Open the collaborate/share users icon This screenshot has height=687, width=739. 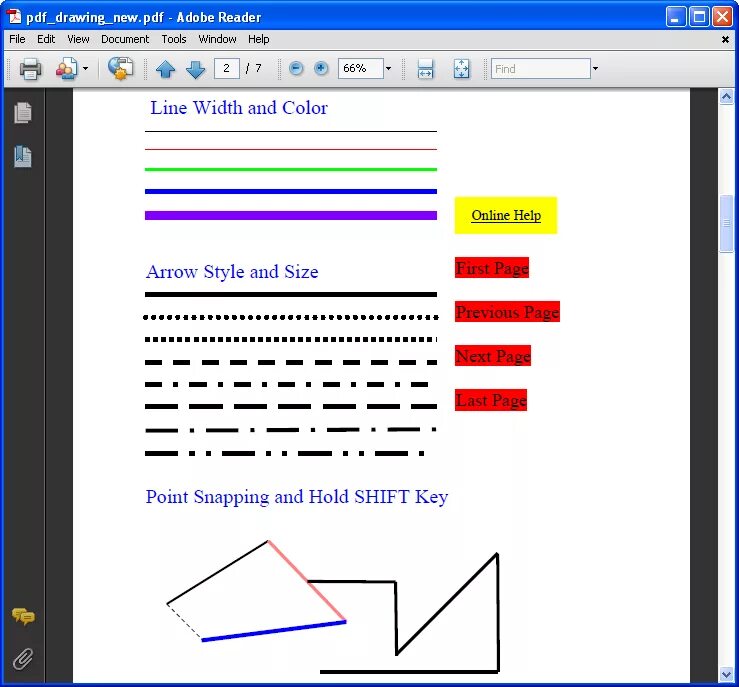[x=66, y=69]
